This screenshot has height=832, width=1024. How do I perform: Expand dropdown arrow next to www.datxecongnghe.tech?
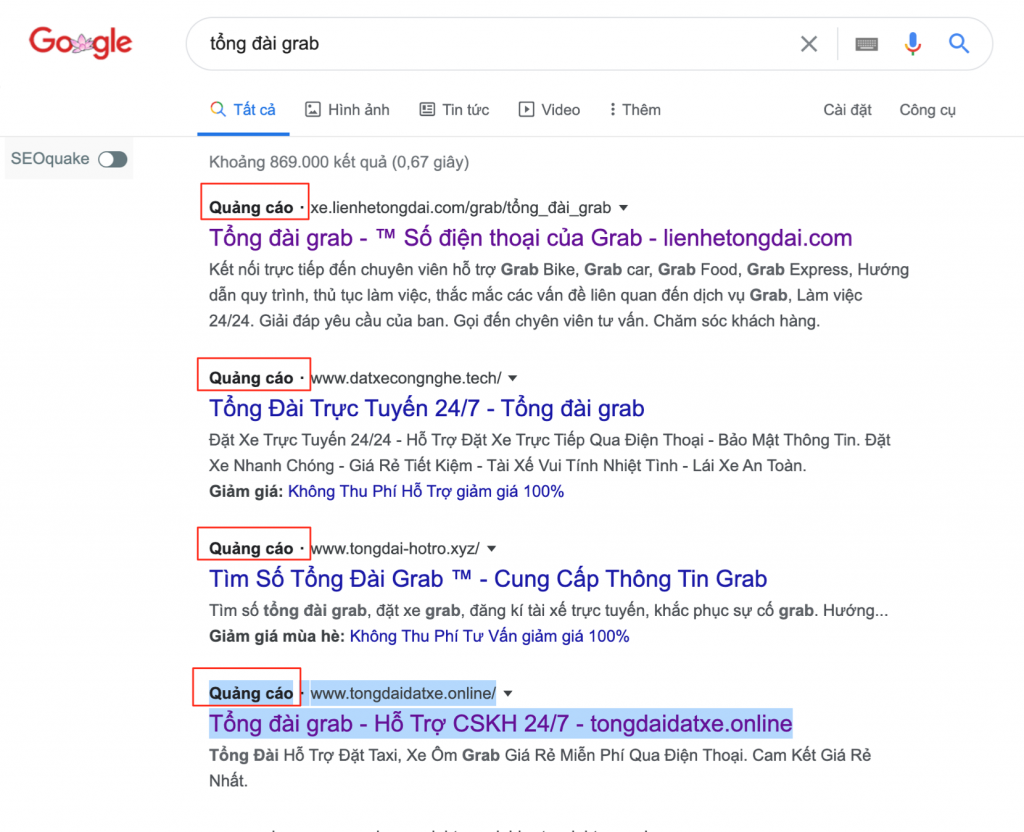tap(513, 378)
